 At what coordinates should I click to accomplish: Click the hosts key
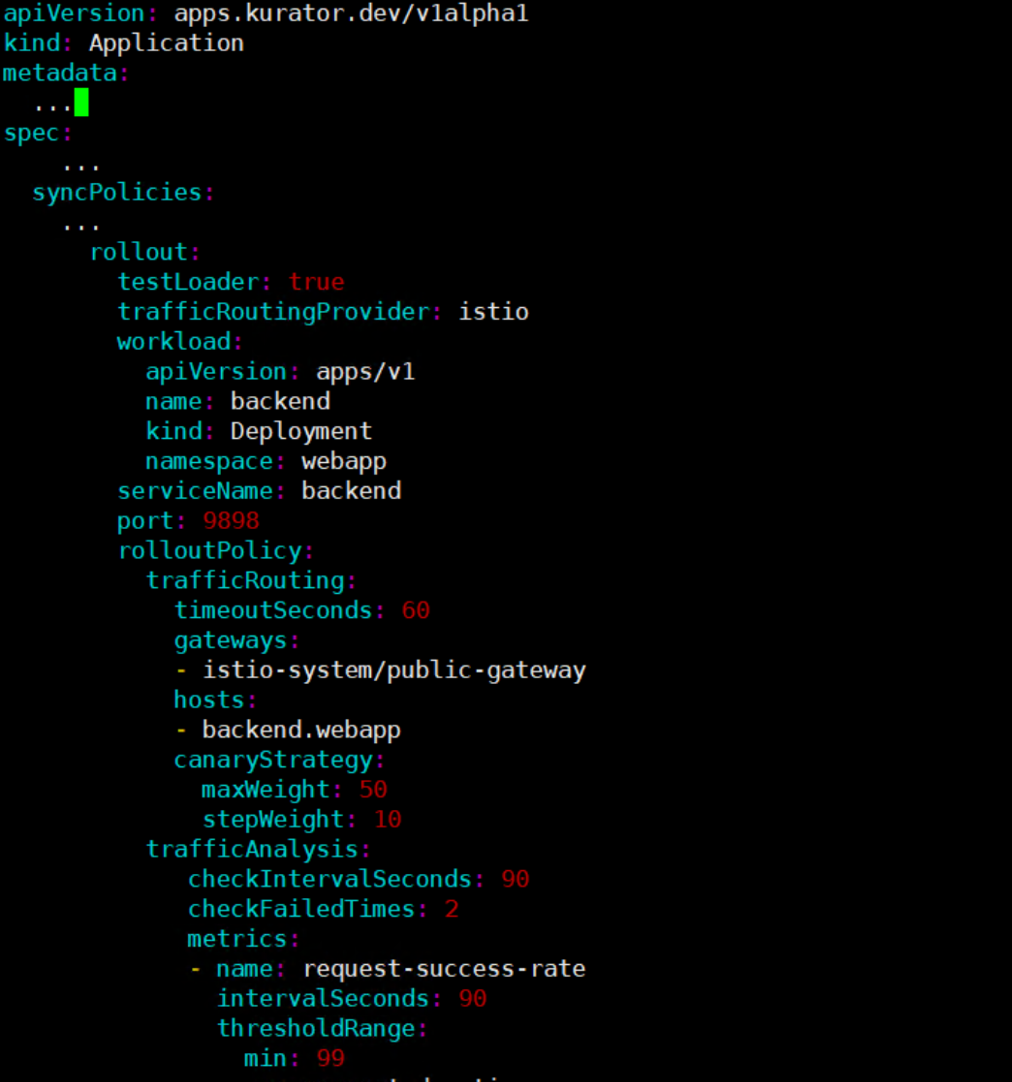point(209,699)
